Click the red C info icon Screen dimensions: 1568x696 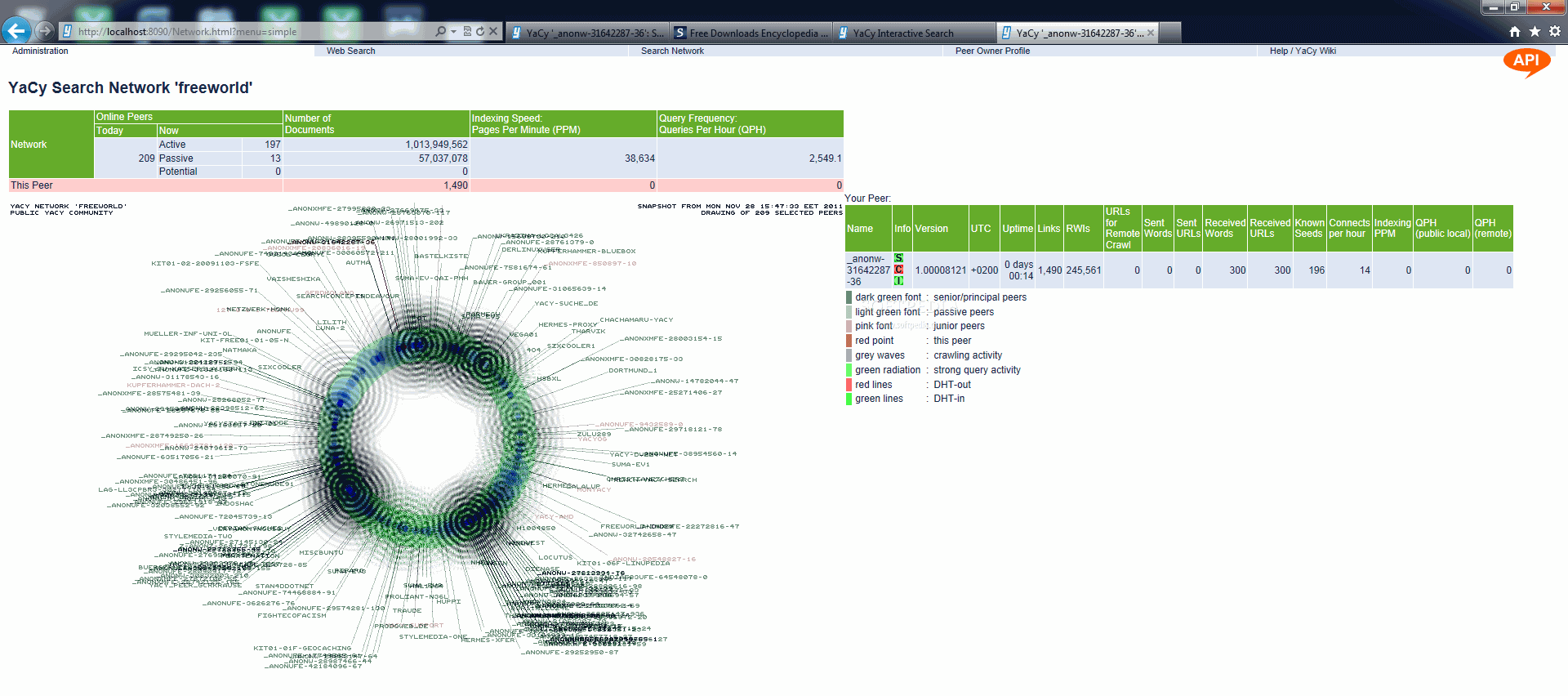point(898,270)
